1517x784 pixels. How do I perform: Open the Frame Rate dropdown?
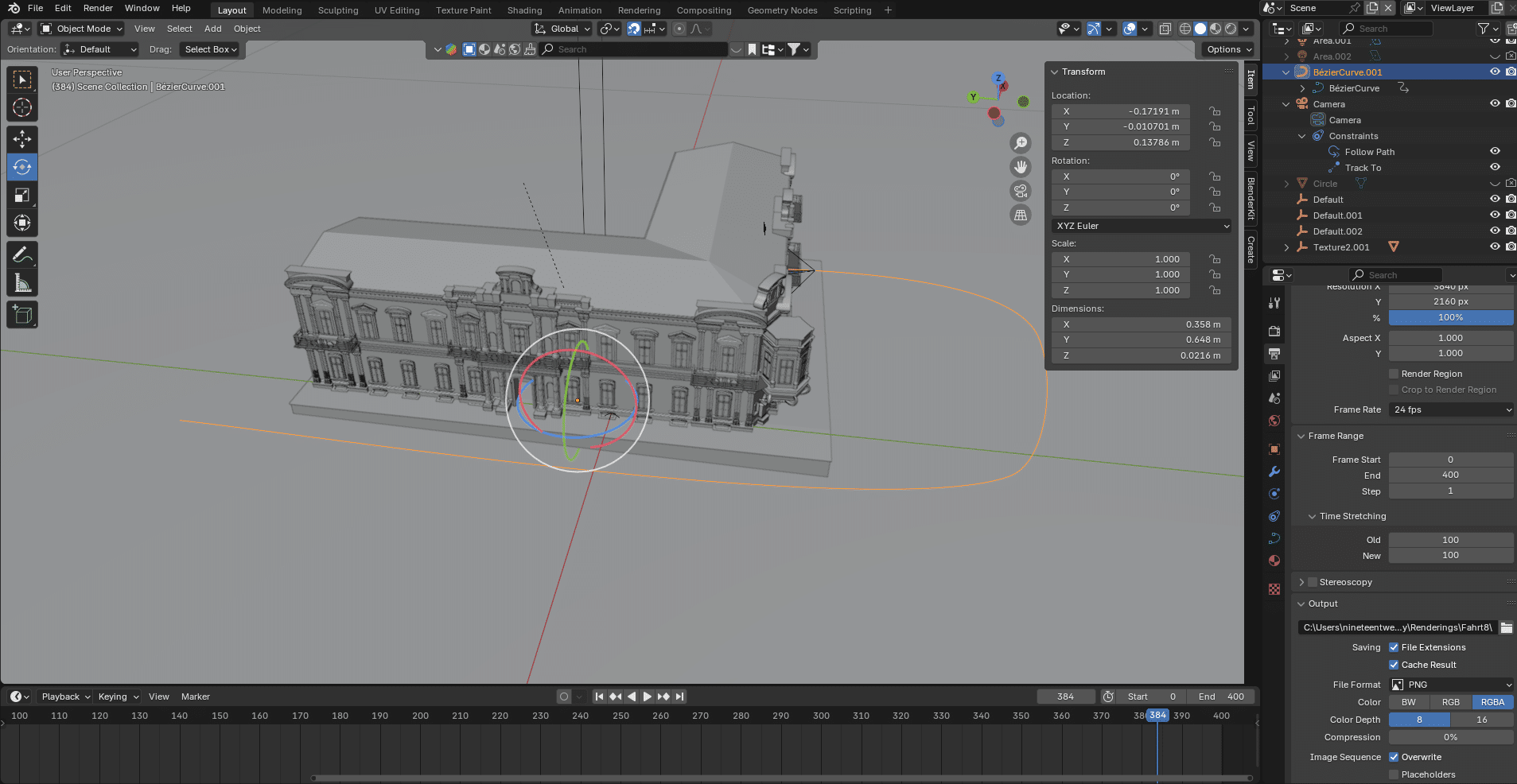click(1449, 409)
